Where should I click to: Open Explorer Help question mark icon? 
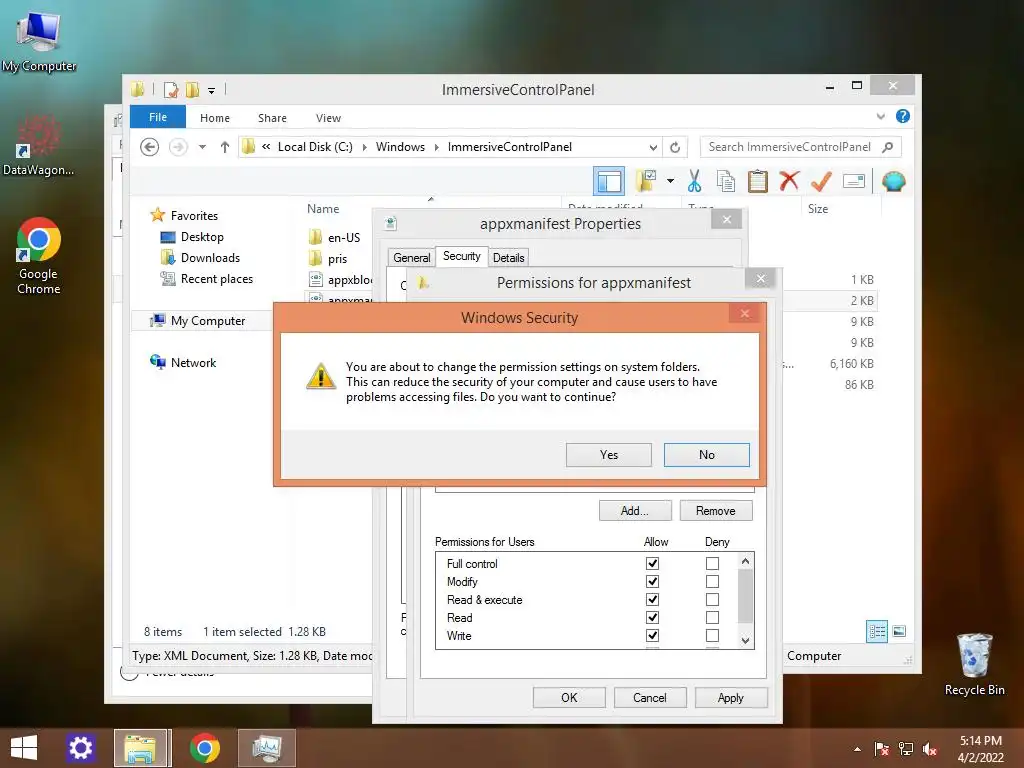903,116
